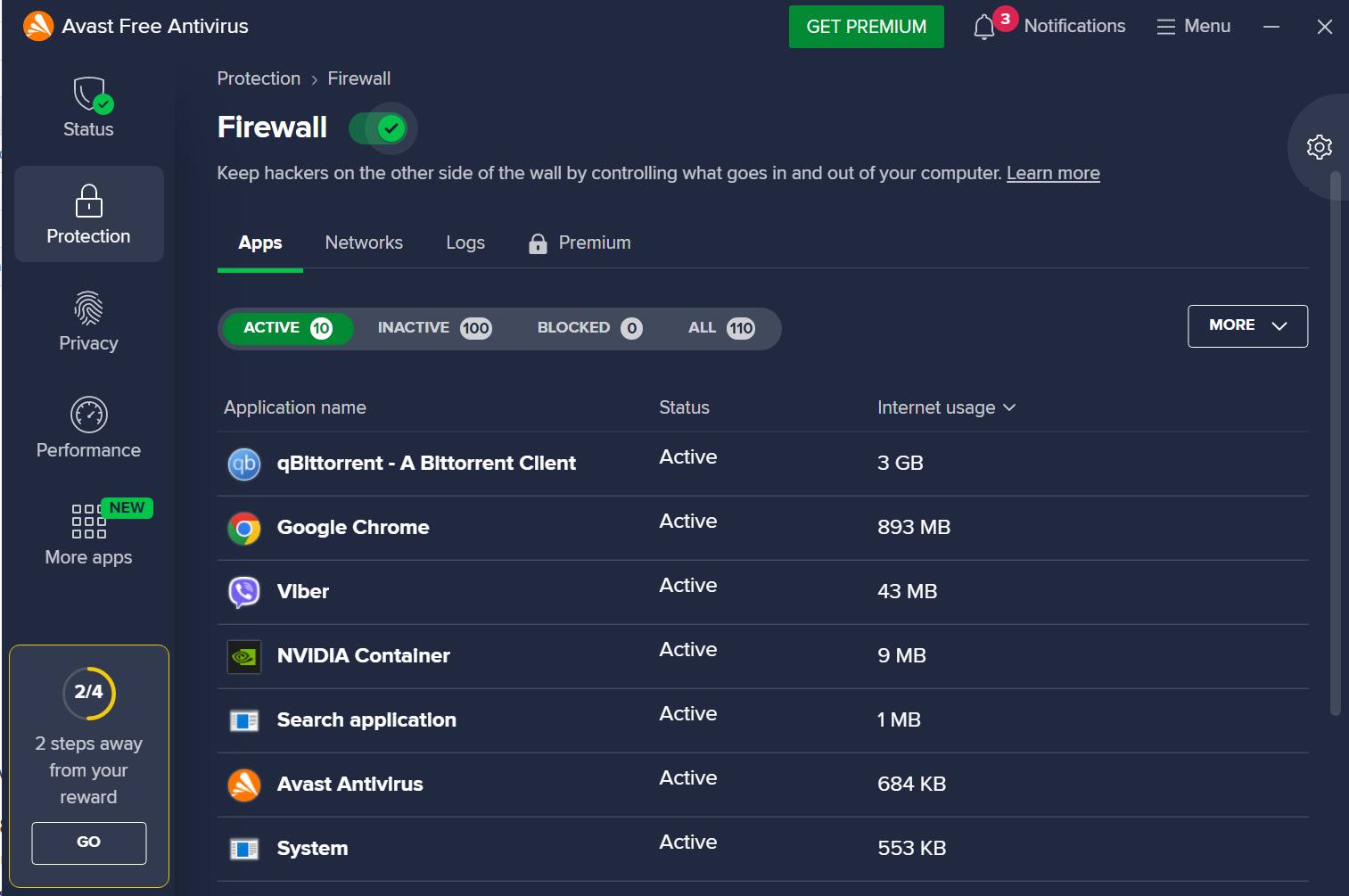Filter by ACTIVE apps

click(288, 328)
